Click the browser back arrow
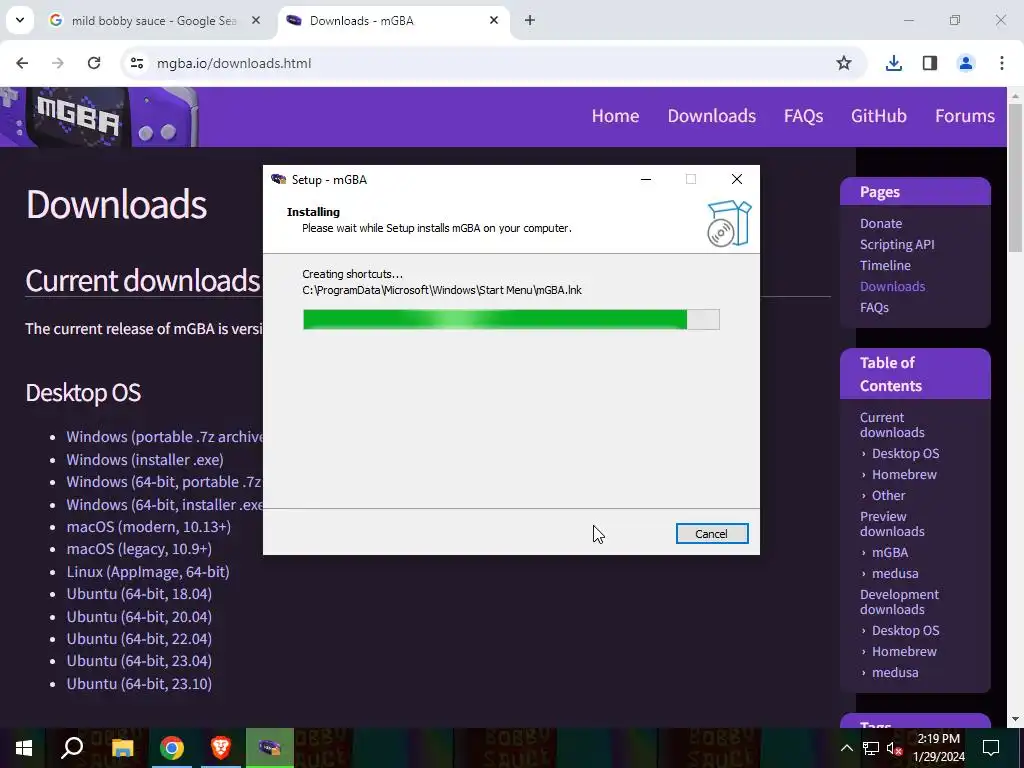The width and height of the screenshot is (1024, 768). point(22,63)
